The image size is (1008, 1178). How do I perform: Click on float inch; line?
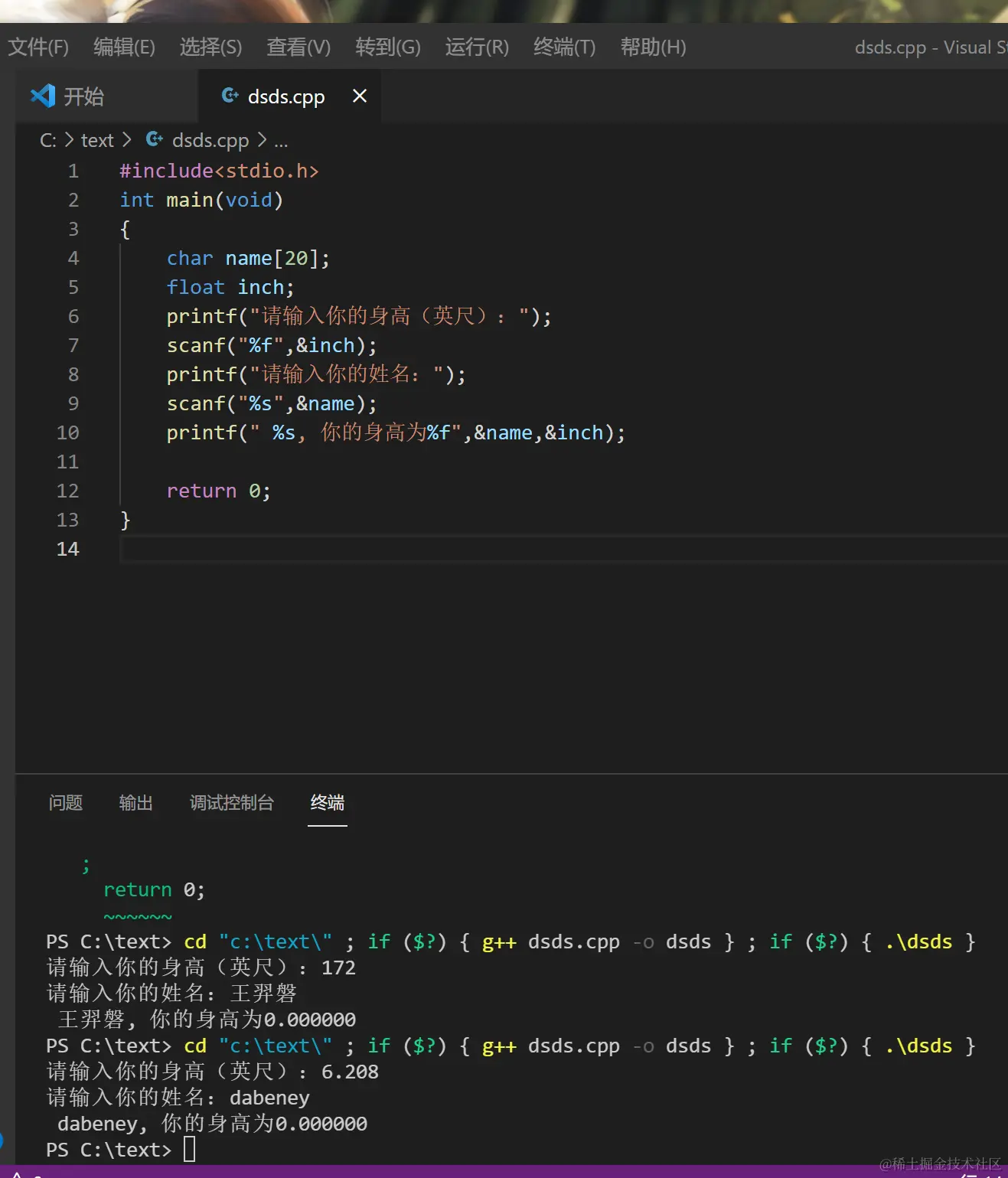pyautogui.click(x=230, y=287)
